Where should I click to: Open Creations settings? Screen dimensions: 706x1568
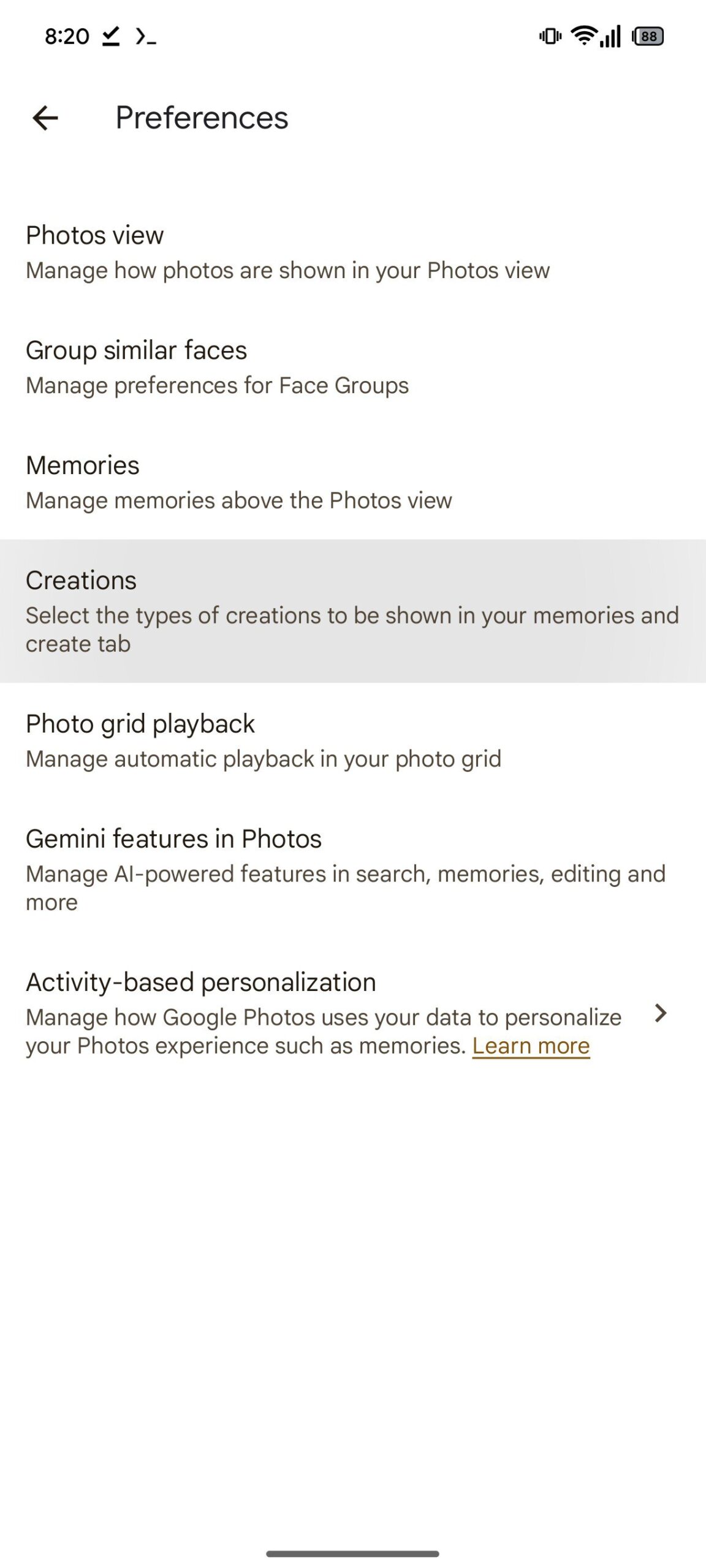(x=353, y=611)
